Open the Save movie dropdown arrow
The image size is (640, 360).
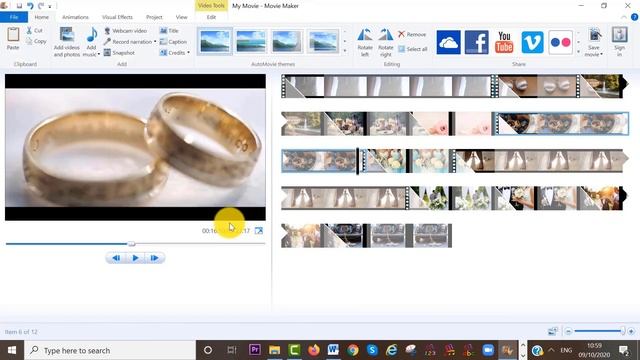click(601, 54)
